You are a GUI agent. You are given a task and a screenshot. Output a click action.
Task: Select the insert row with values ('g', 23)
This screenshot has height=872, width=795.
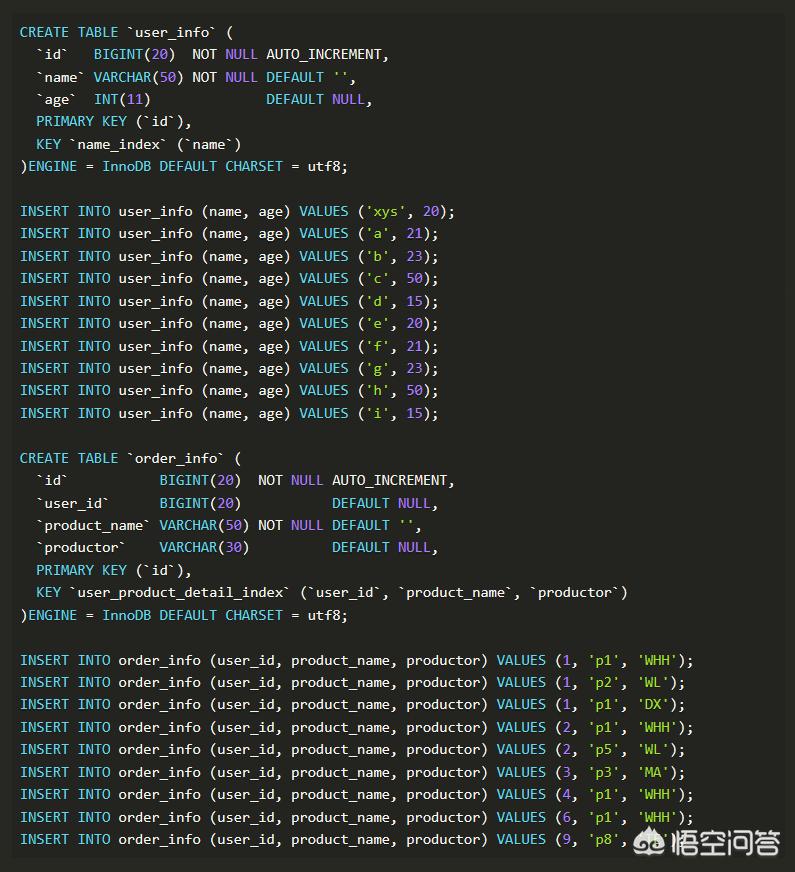pyautogui.click(x=229, y=369)
